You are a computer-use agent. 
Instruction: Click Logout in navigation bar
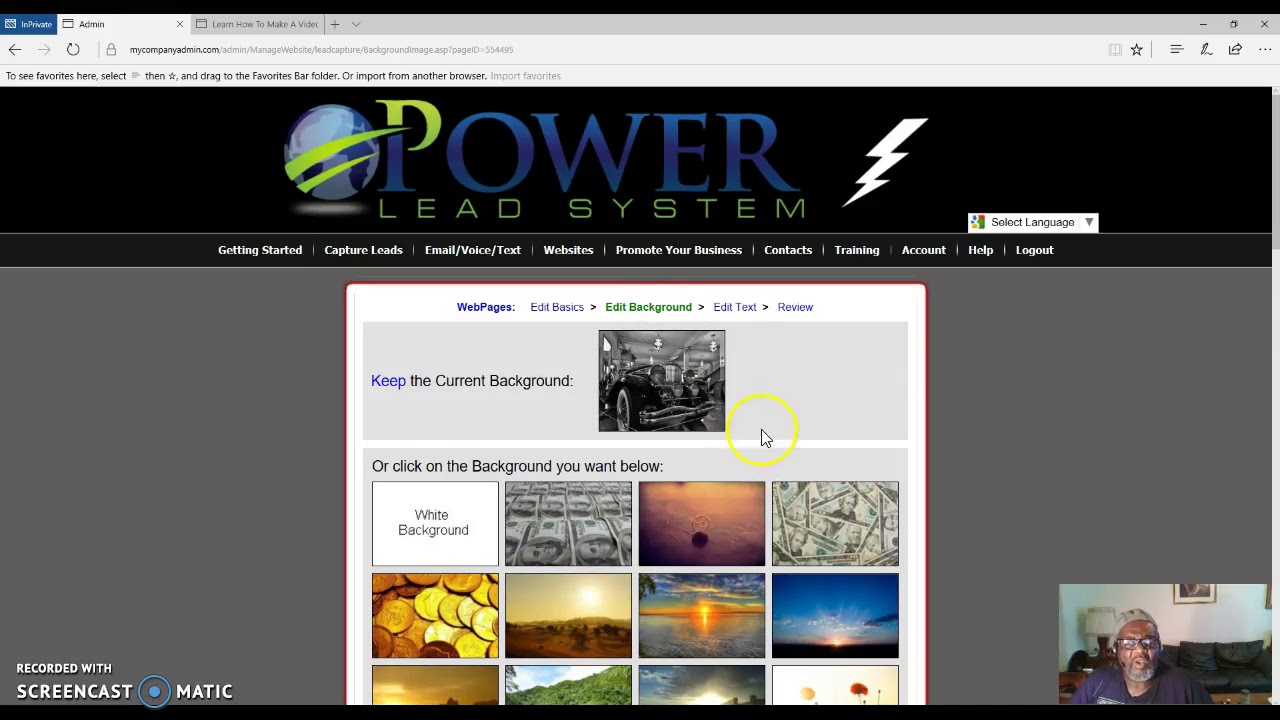tap(1034, 250)
